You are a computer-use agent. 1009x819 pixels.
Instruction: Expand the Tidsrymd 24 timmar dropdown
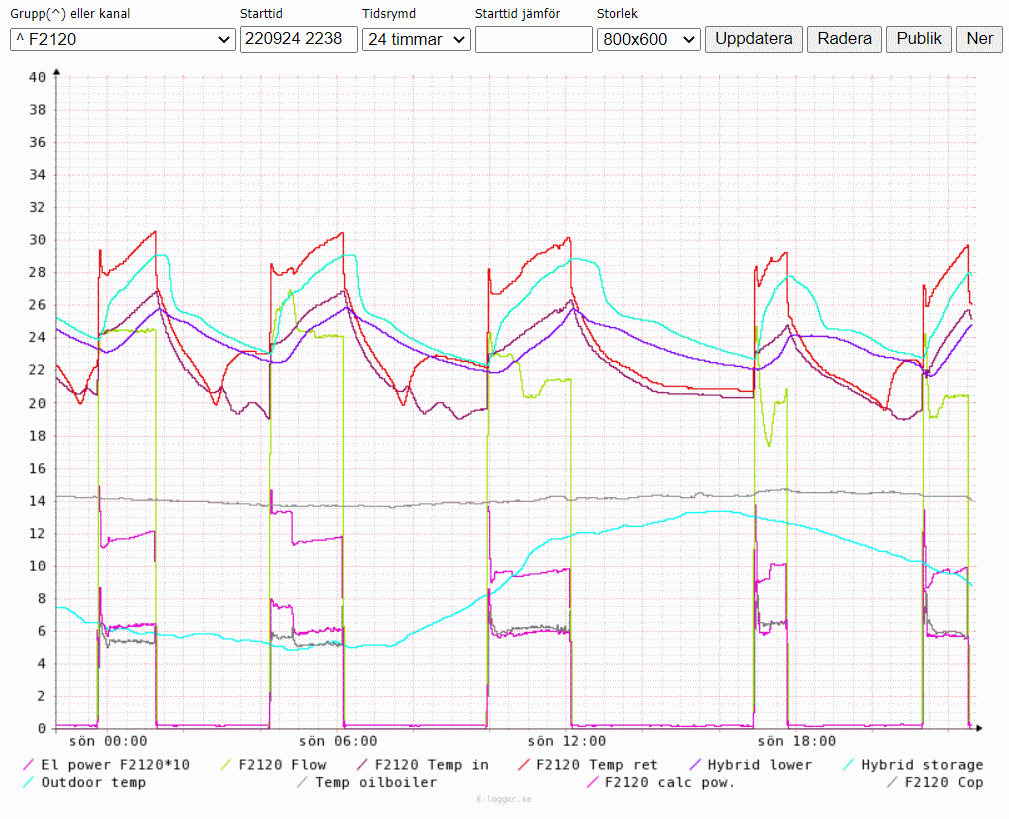[x=416, y=39]
